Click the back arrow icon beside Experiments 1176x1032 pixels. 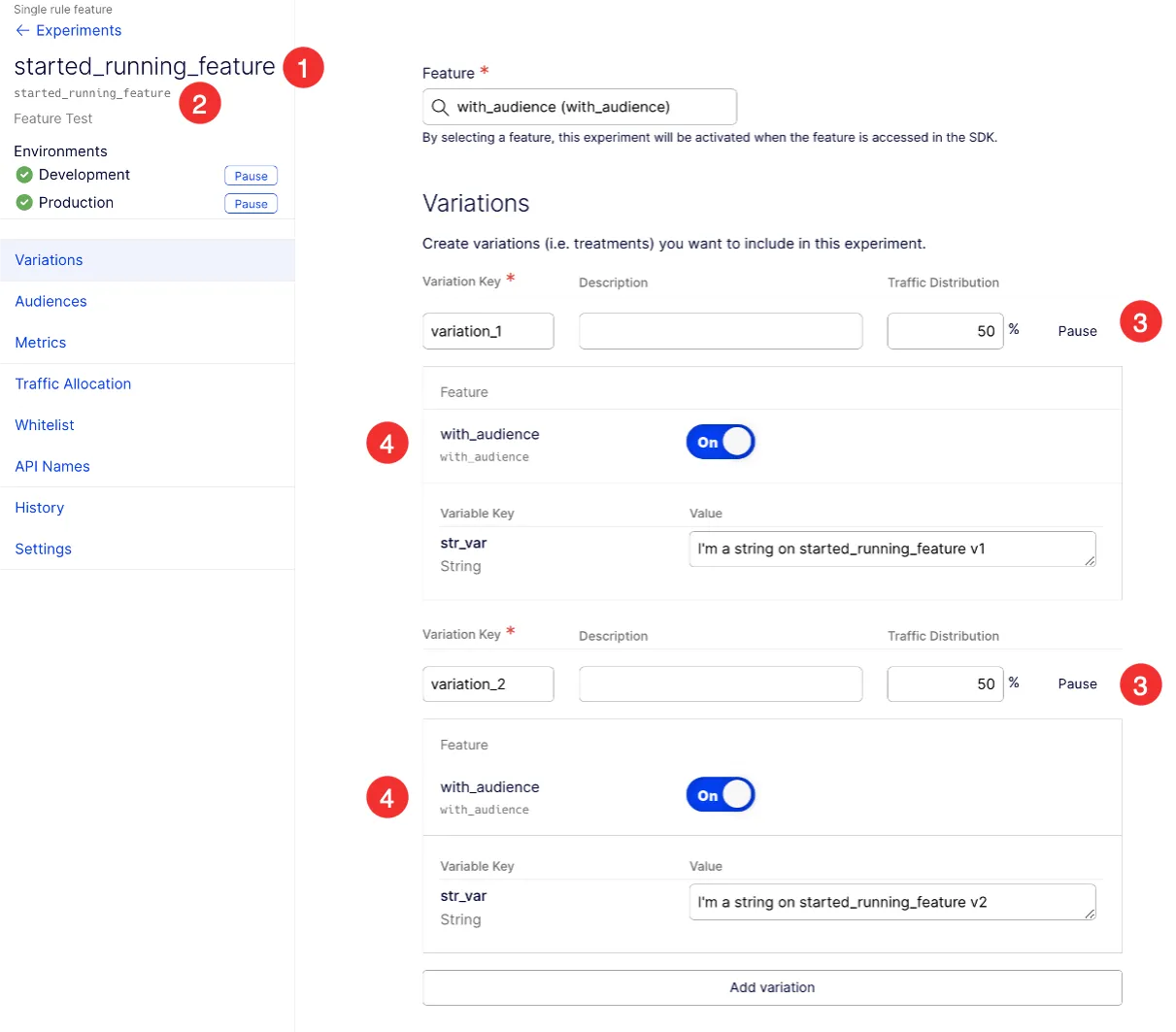click(x=22, y=31)
